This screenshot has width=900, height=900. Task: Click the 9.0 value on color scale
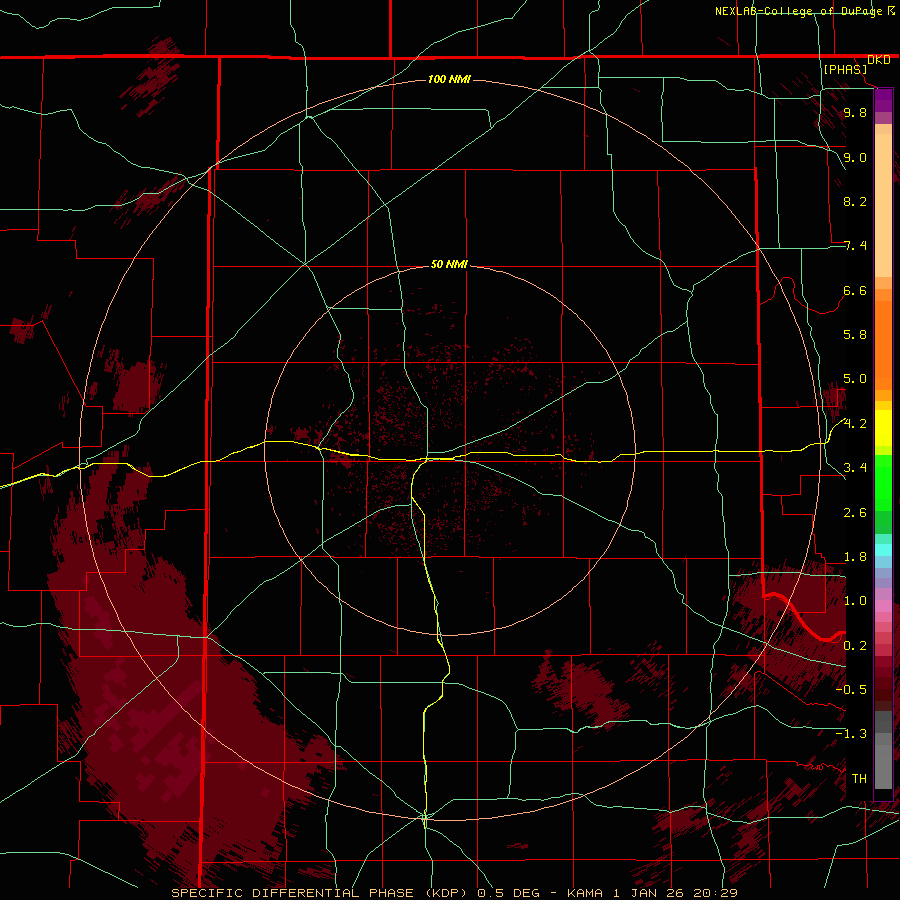click(x=855, y=157)
